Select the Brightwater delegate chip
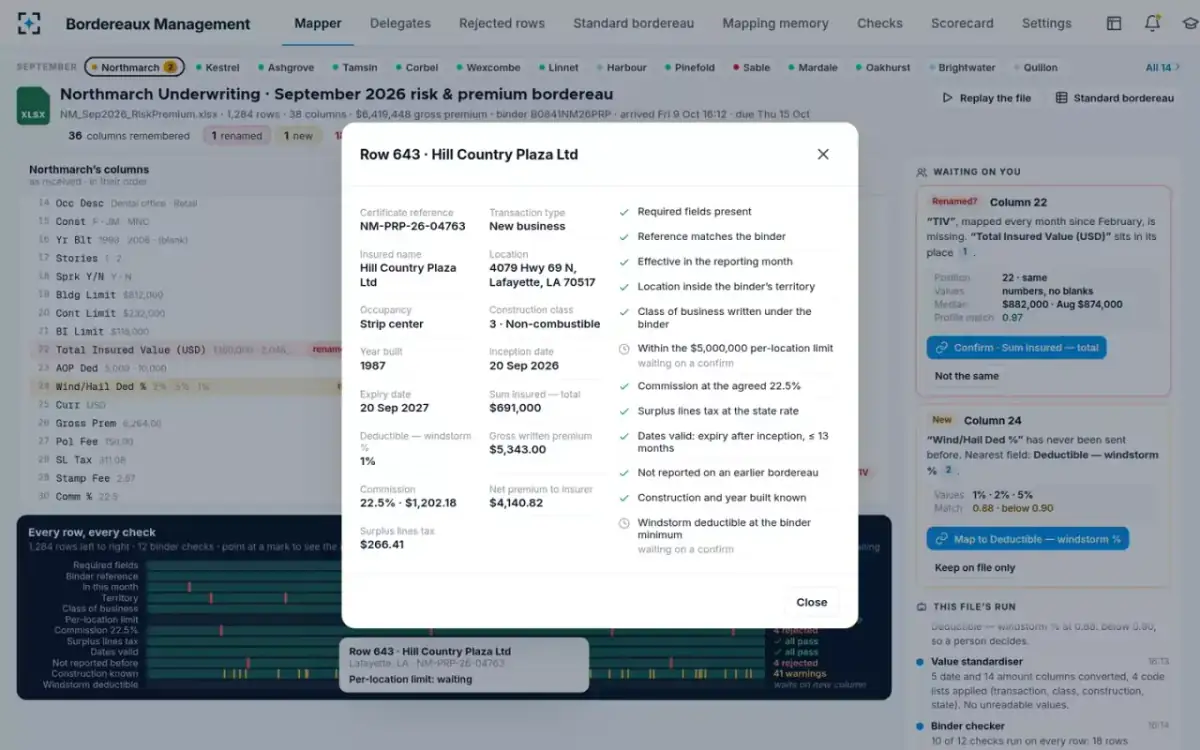1200x750 pixels. (x=961, y=68)
